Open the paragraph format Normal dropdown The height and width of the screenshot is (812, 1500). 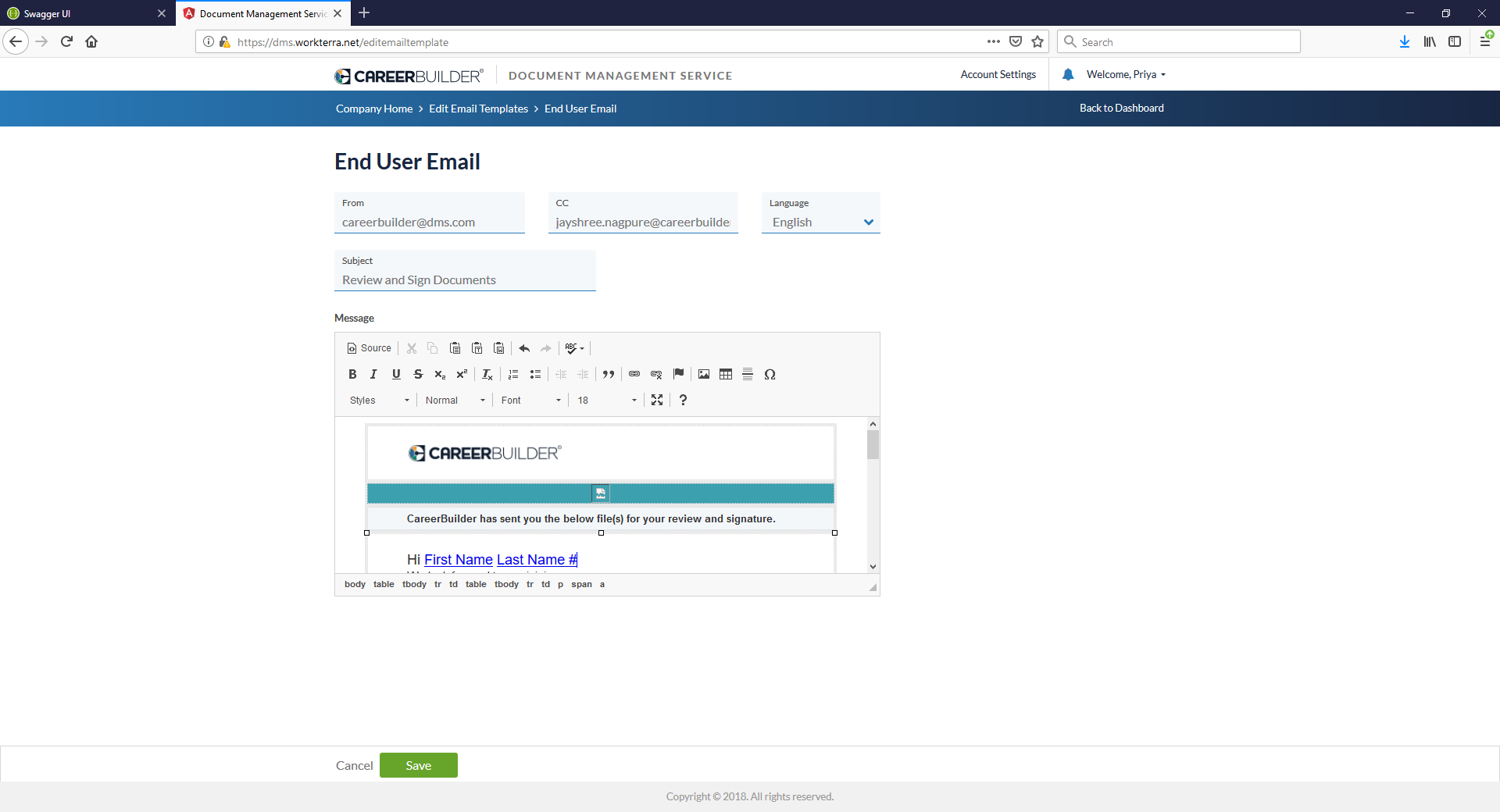tap(455, 400)
